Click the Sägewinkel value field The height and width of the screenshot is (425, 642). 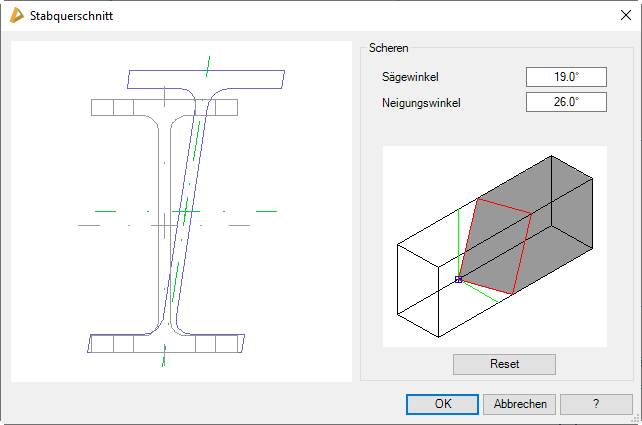[x=566, y=77]
